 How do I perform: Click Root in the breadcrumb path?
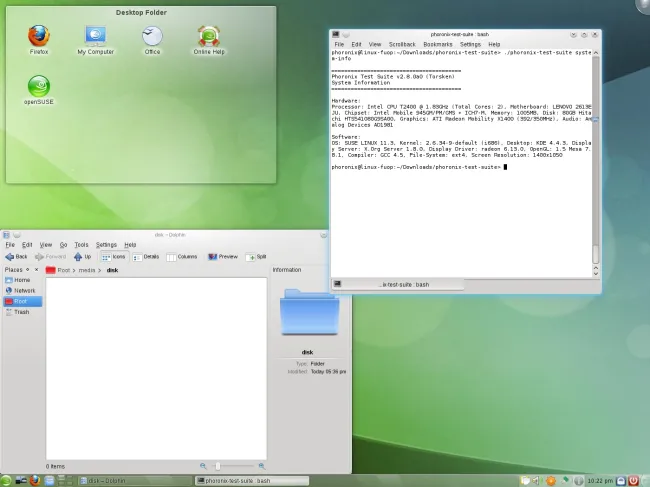(x=63, y=270)
